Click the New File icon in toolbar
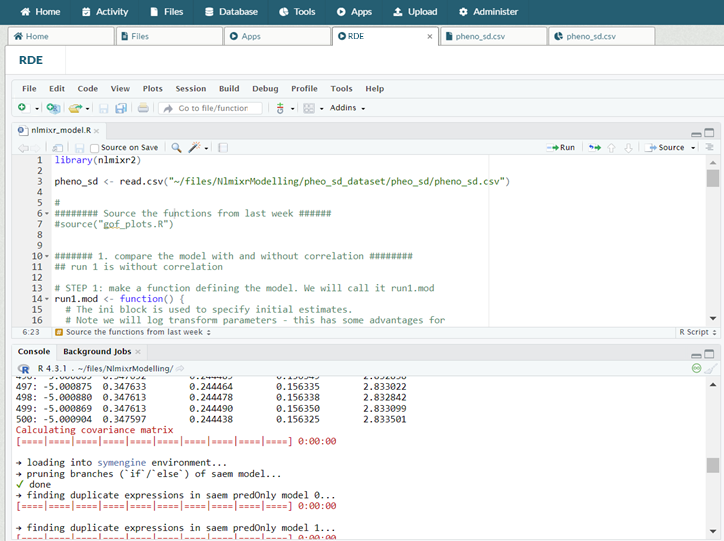 (22, 108)
